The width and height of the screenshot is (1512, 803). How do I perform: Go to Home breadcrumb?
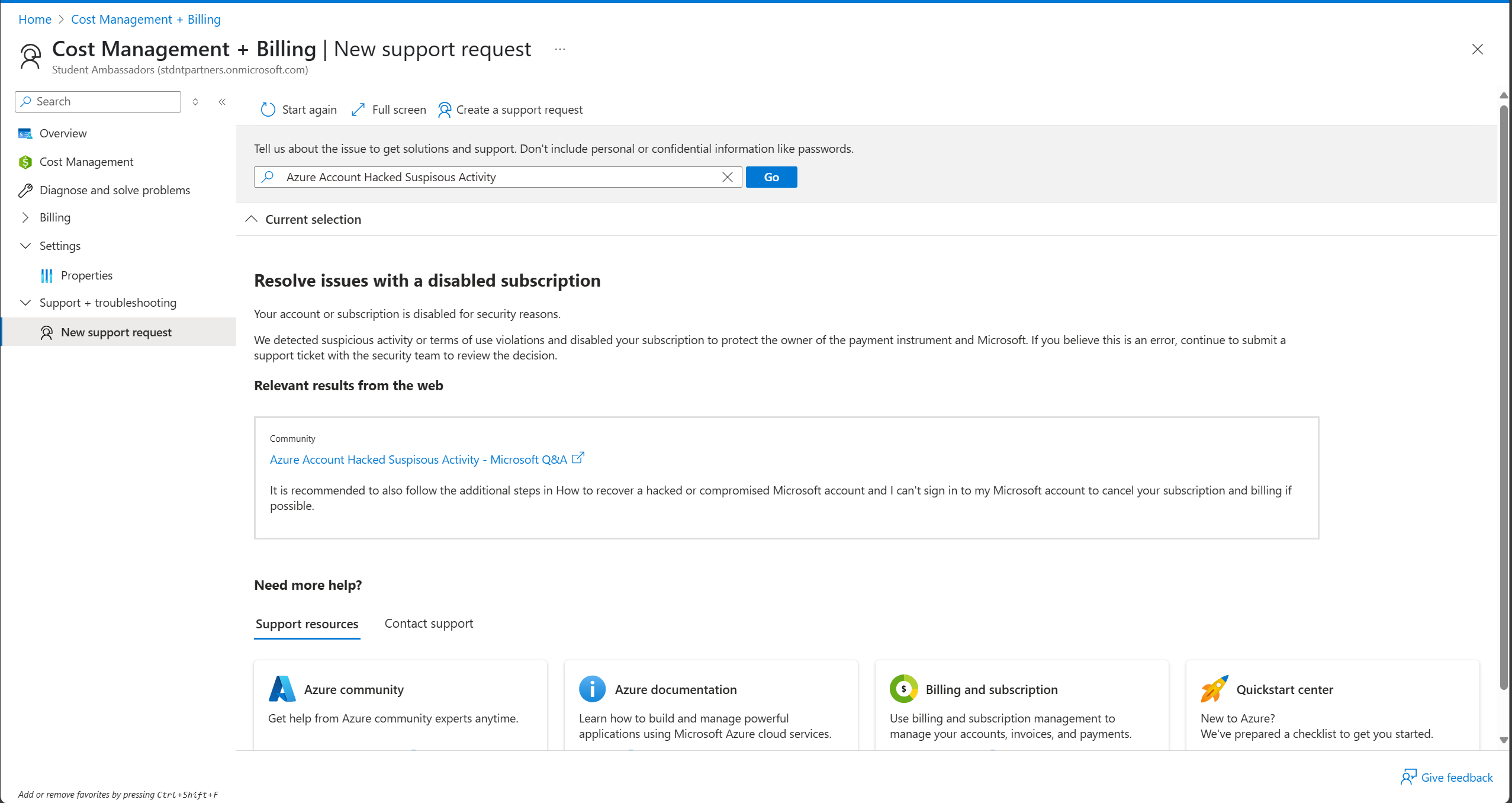pyautogui.click(x=35, y=19)
